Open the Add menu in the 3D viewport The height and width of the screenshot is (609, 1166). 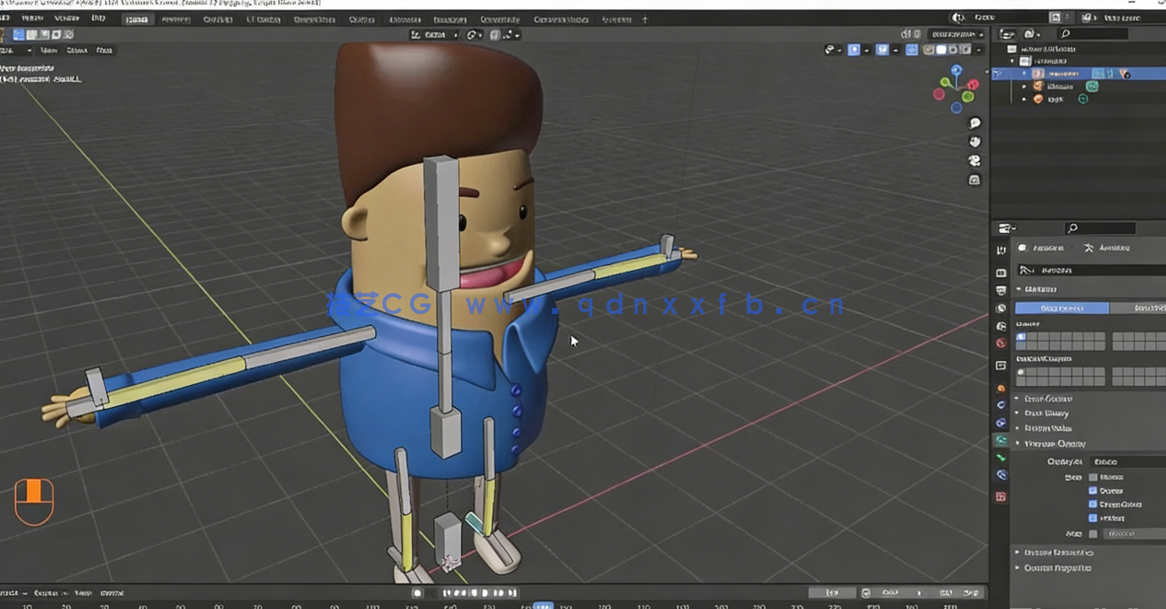(102, 50)
